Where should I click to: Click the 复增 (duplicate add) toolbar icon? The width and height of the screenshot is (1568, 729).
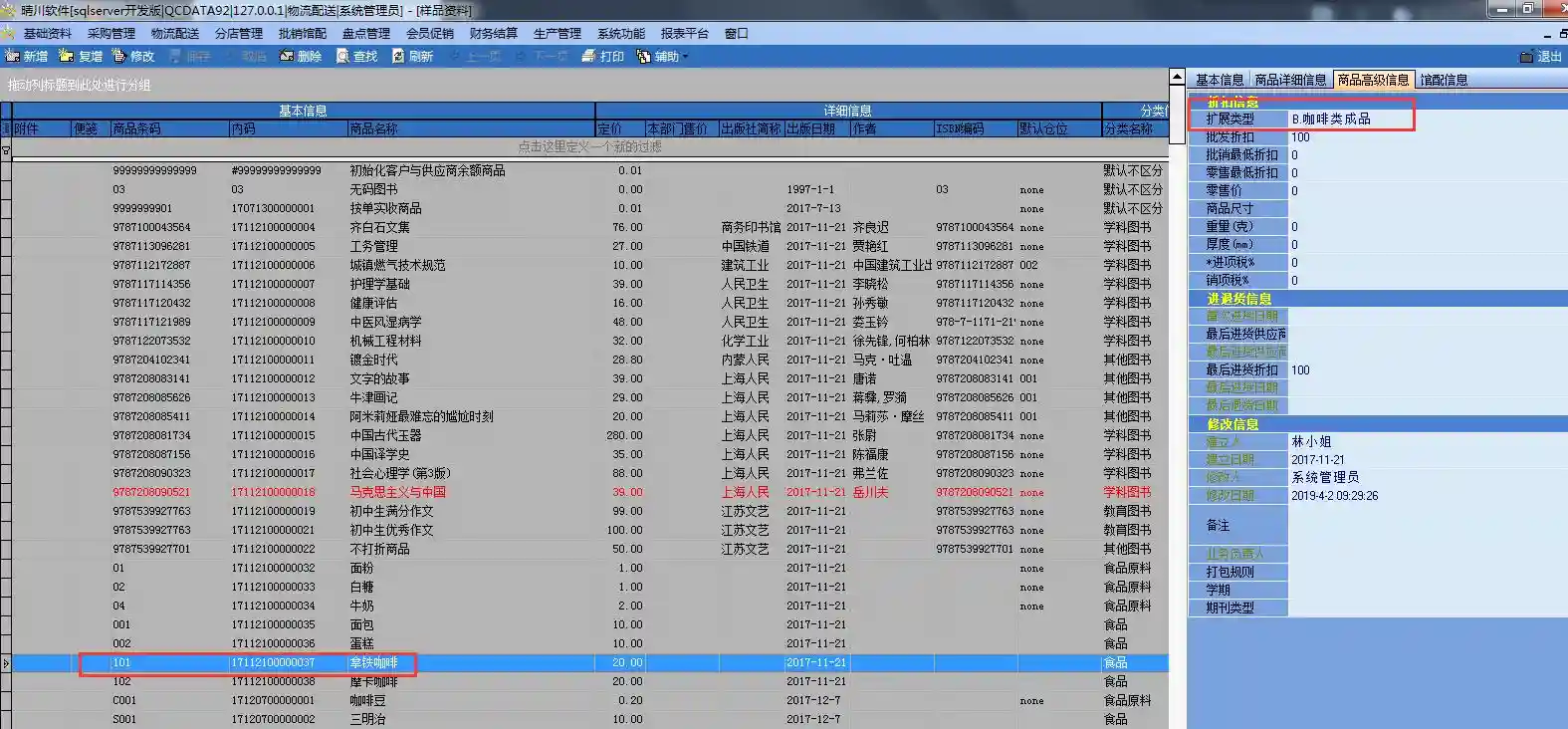pyautogui.click(x=67, y=57)
